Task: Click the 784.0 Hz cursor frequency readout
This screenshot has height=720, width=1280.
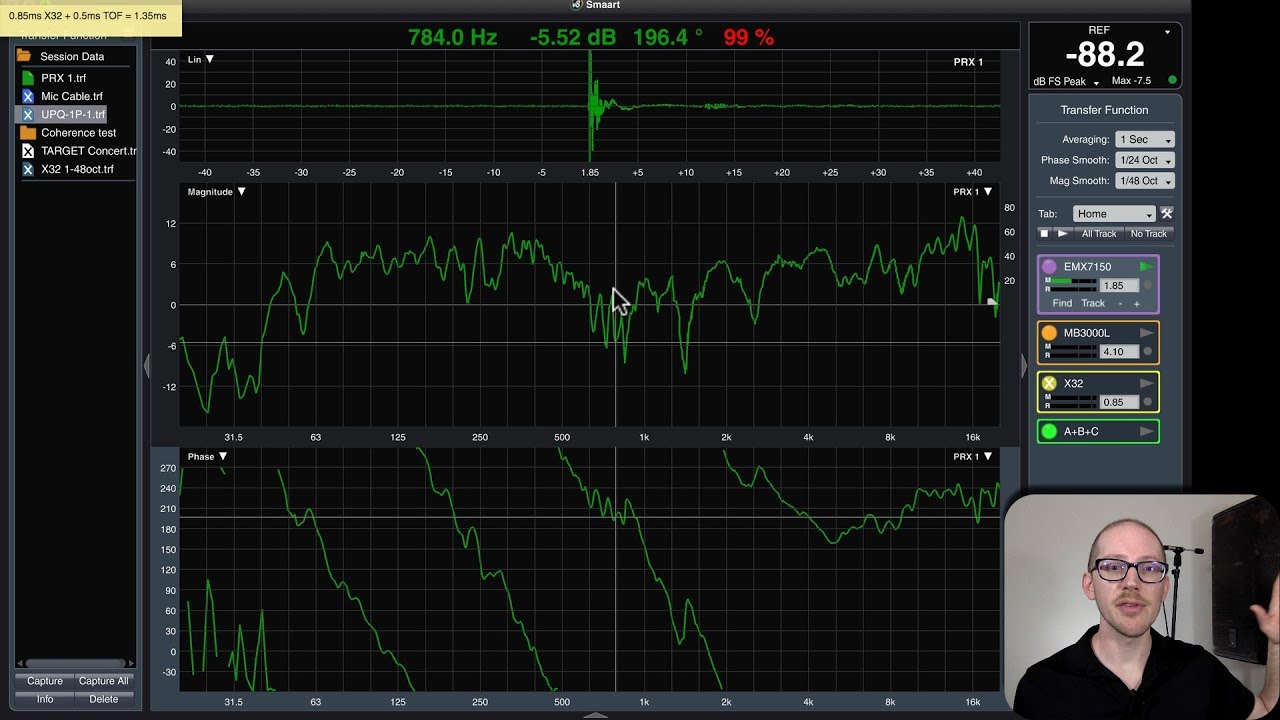Action: pos(452,37)
